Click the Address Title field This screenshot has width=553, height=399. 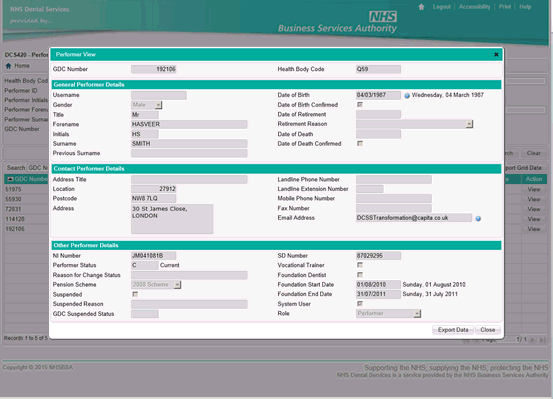coord(189,179)
